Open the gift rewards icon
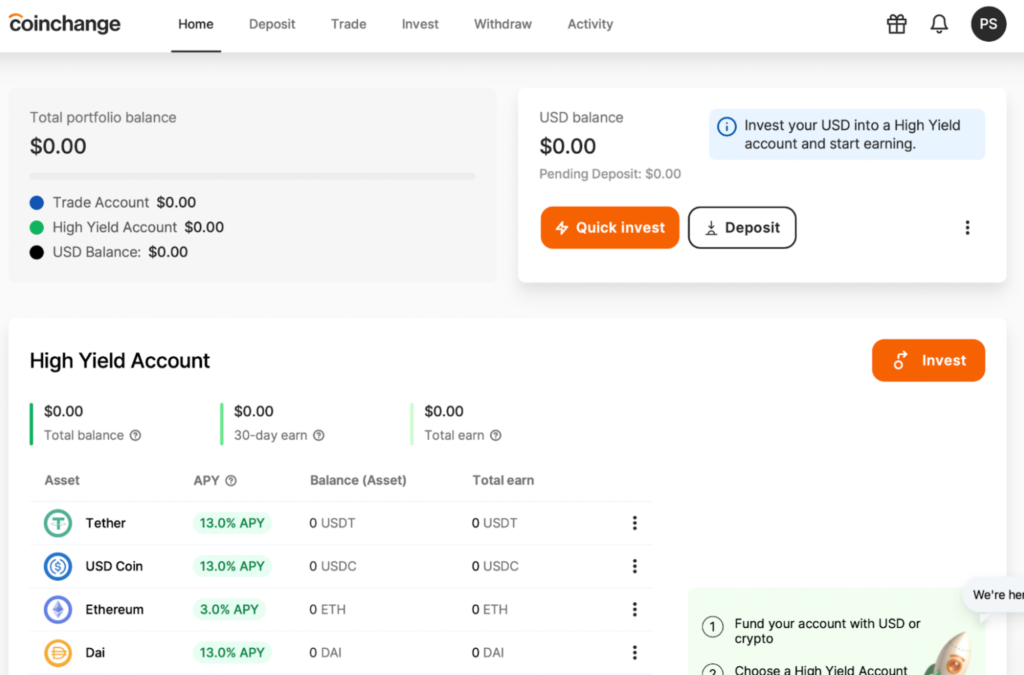 896,24
